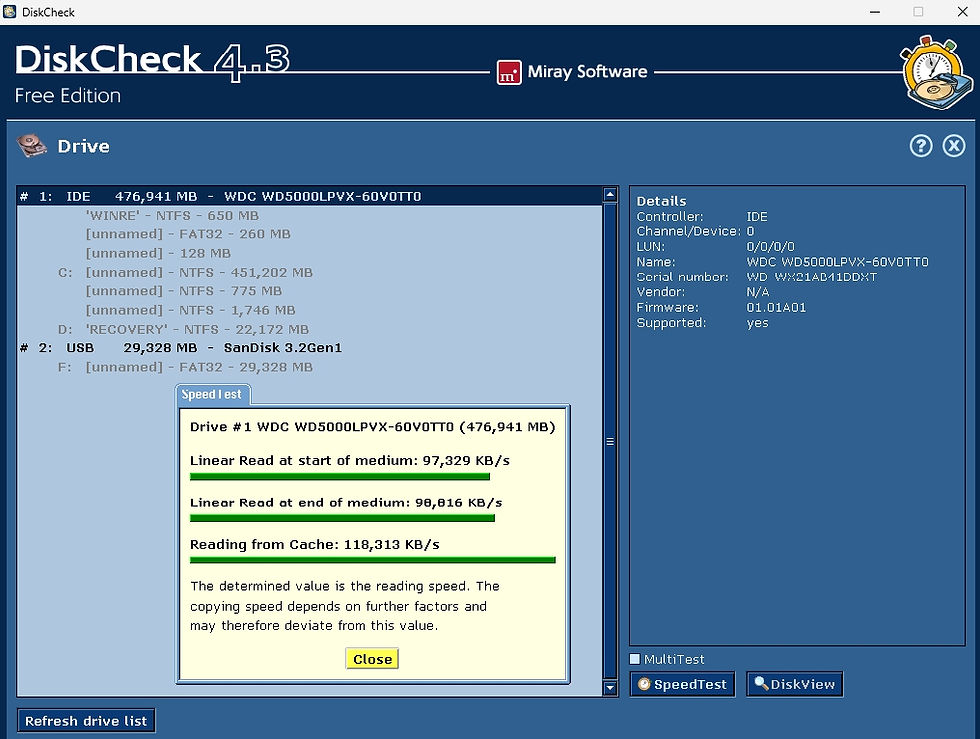Click the Linear Read at end progress bar
The width and height of the screenshot is (980, 739).
coord(342,518)
